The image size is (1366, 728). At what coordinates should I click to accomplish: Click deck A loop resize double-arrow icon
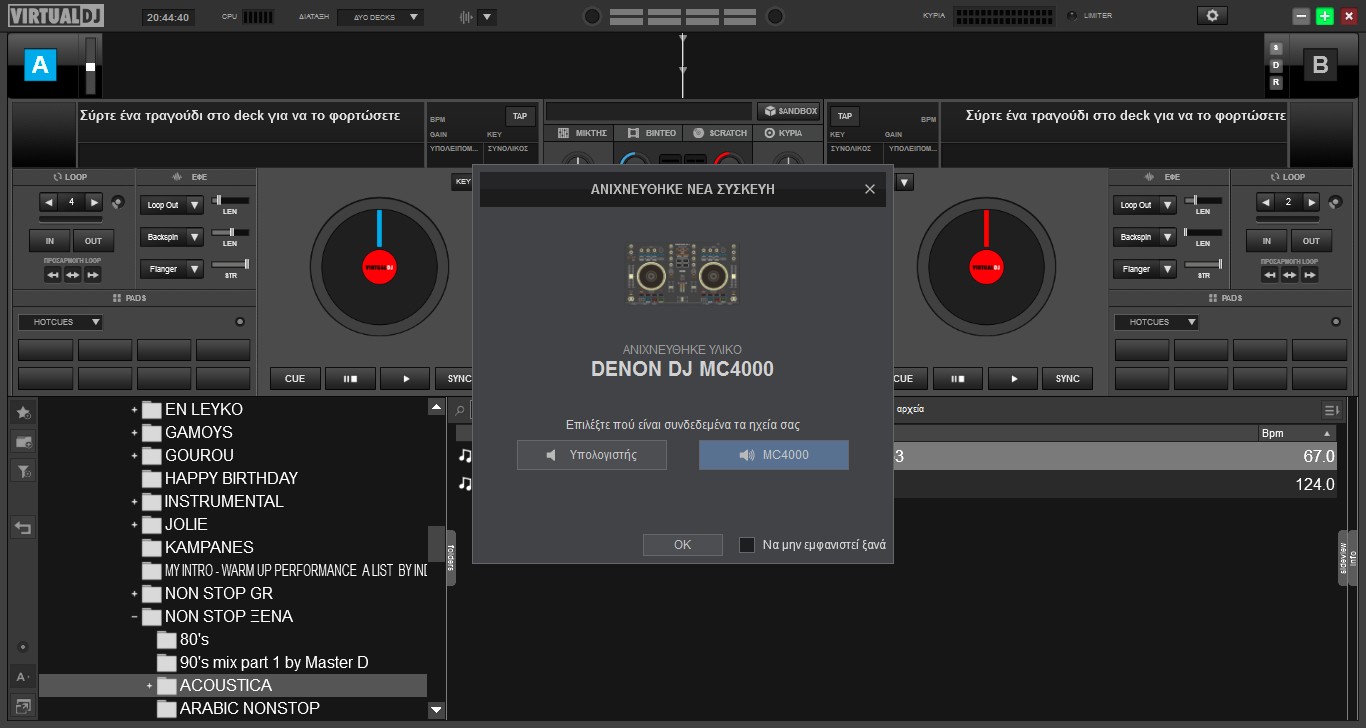[x=72, y=275]
